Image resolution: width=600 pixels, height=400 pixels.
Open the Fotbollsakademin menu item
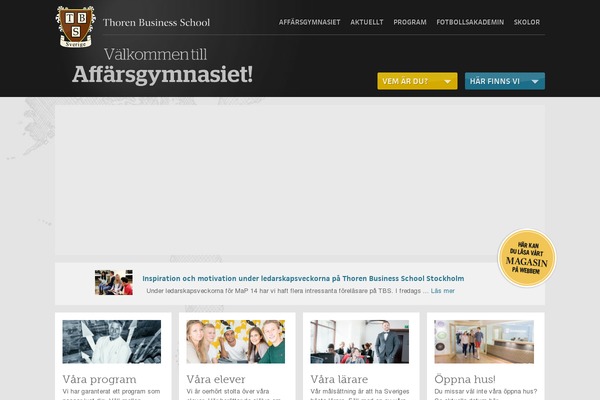(470, 22)
